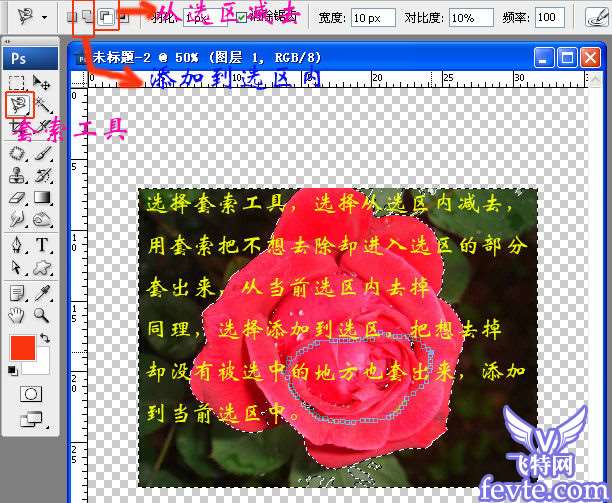
Task: Choose Subtract from Selection mode button
Action: tap(106, 17)
